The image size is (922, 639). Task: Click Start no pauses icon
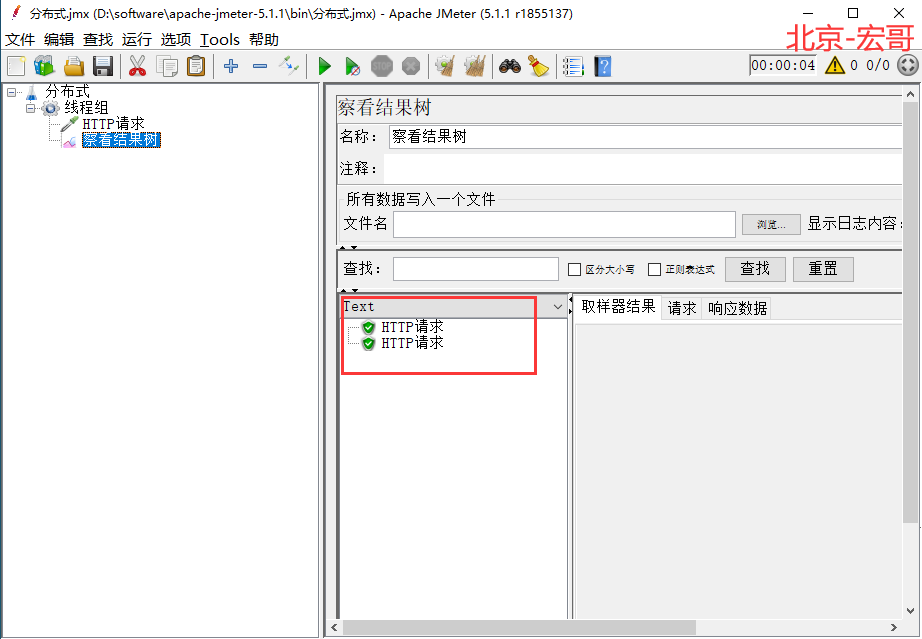pos(353,66)
